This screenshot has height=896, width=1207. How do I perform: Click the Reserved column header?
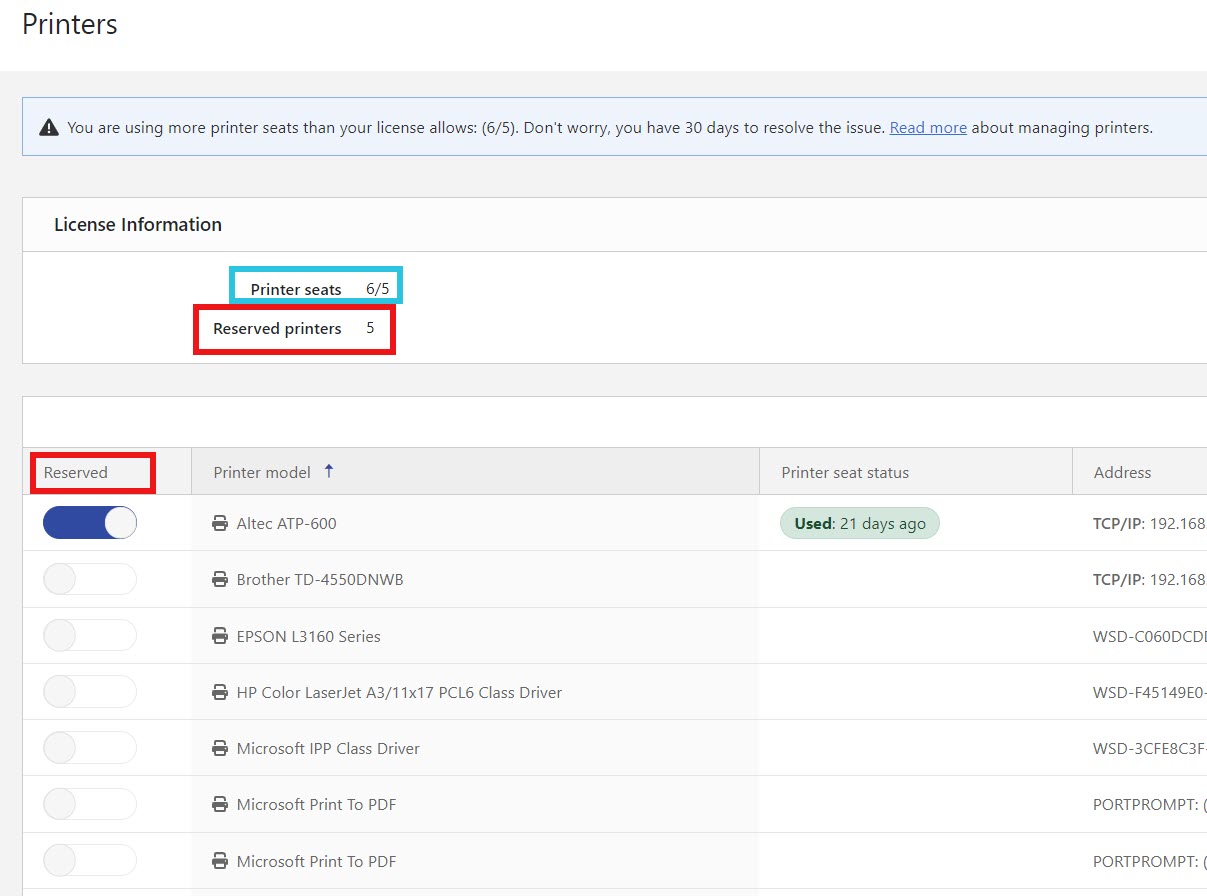(x=76, y=472)
